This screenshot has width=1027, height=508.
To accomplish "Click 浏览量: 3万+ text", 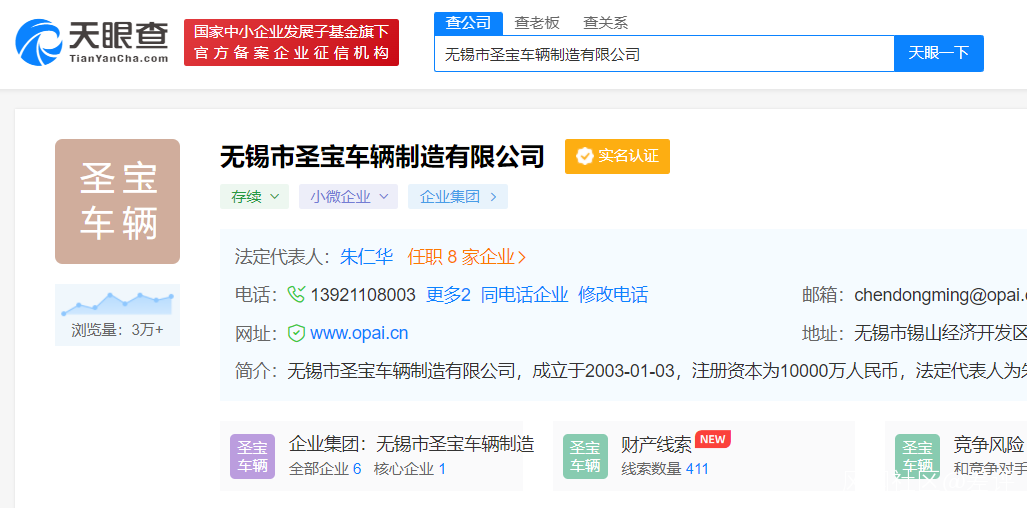I will [117, 330].
